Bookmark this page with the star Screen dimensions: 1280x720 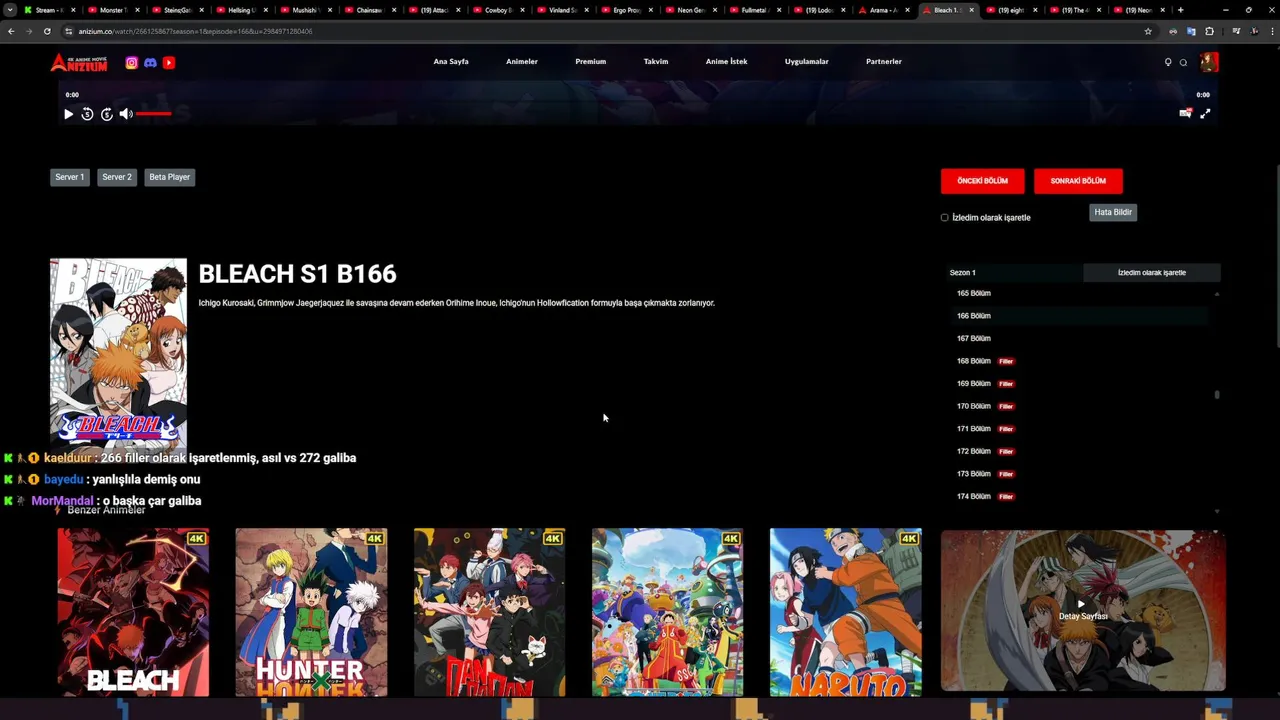coord(1148,31)
